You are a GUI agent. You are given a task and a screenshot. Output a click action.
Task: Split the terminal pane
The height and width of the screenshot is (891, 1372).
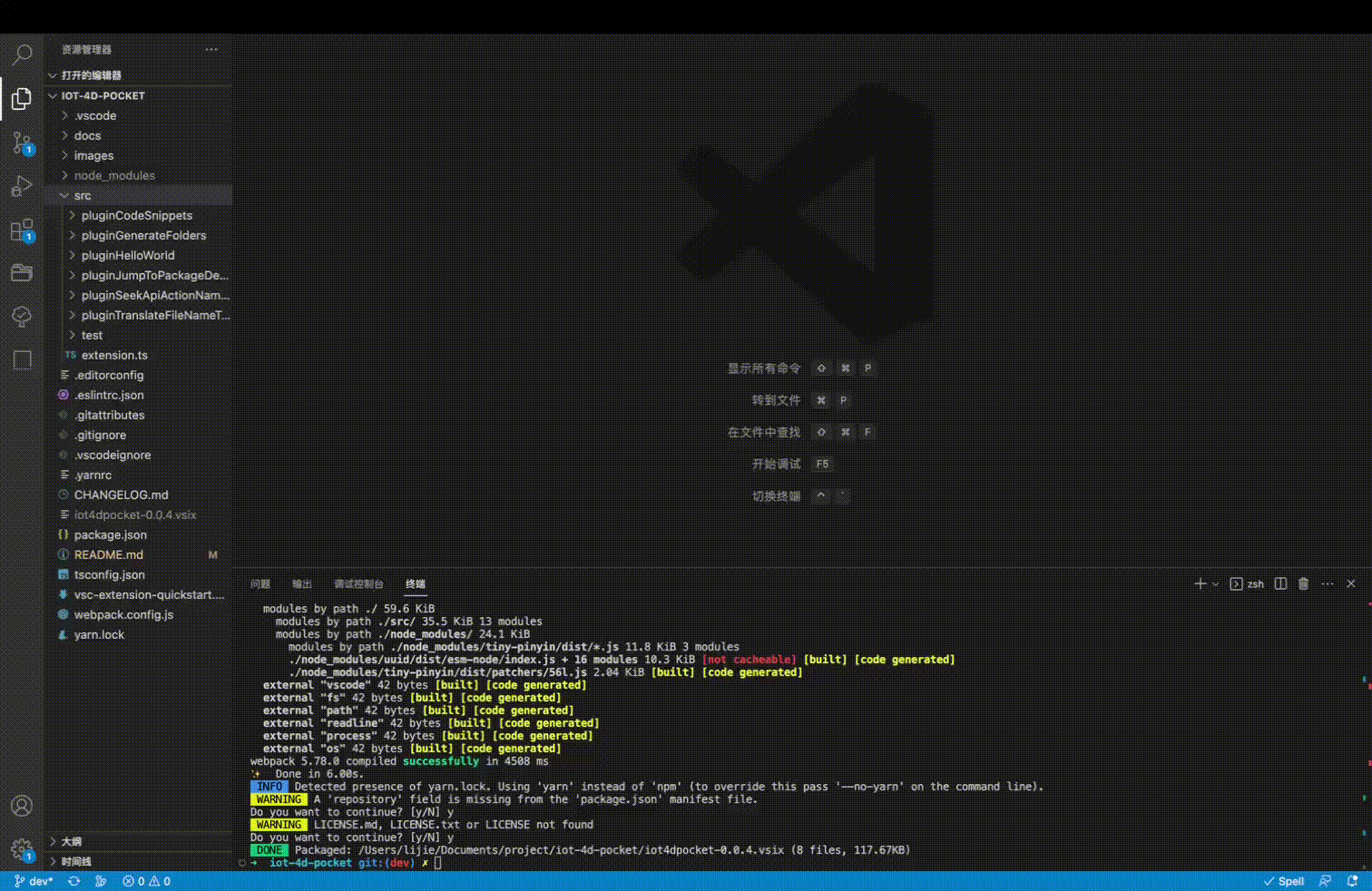1279,583
